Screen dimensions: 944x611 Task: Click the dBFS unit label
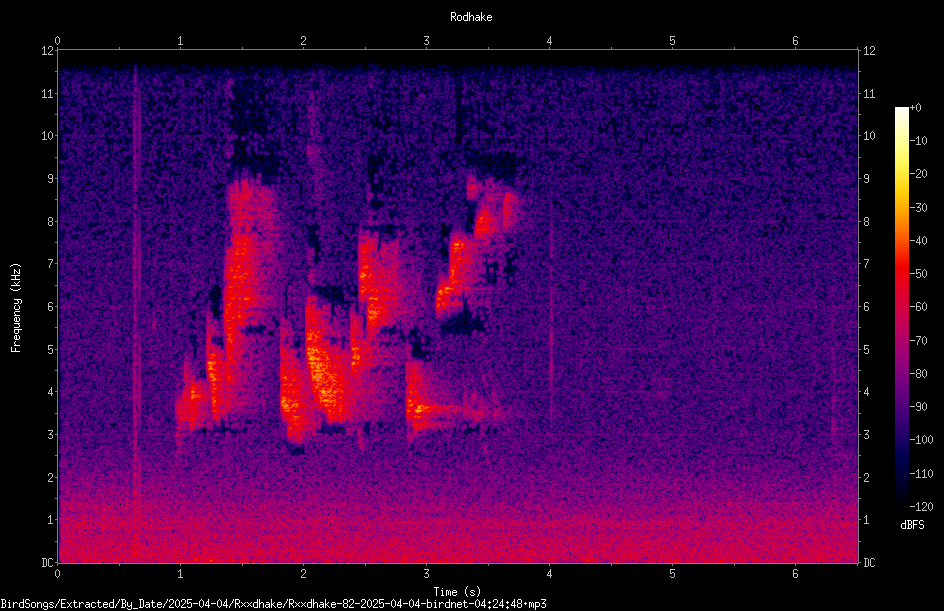912,525
